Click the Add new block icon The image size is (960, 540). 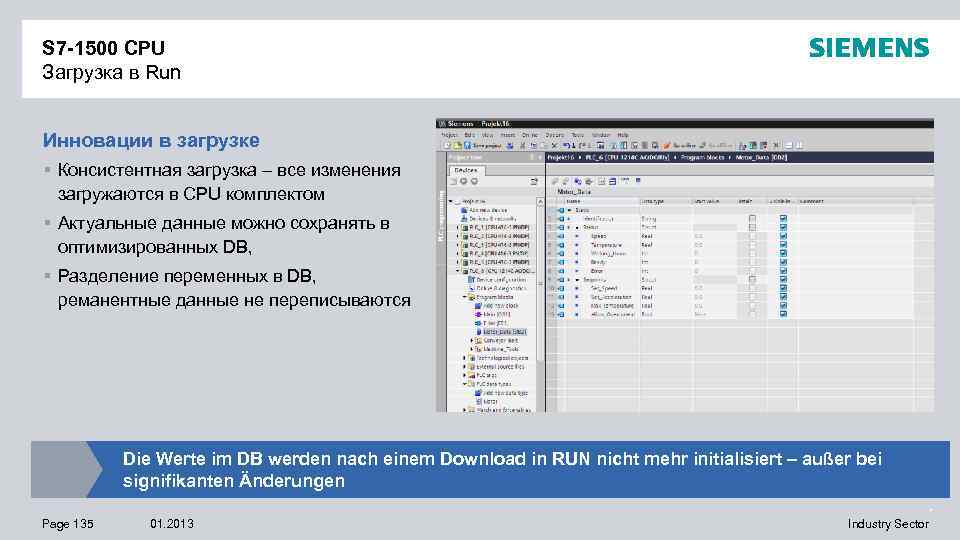point(478,306)
